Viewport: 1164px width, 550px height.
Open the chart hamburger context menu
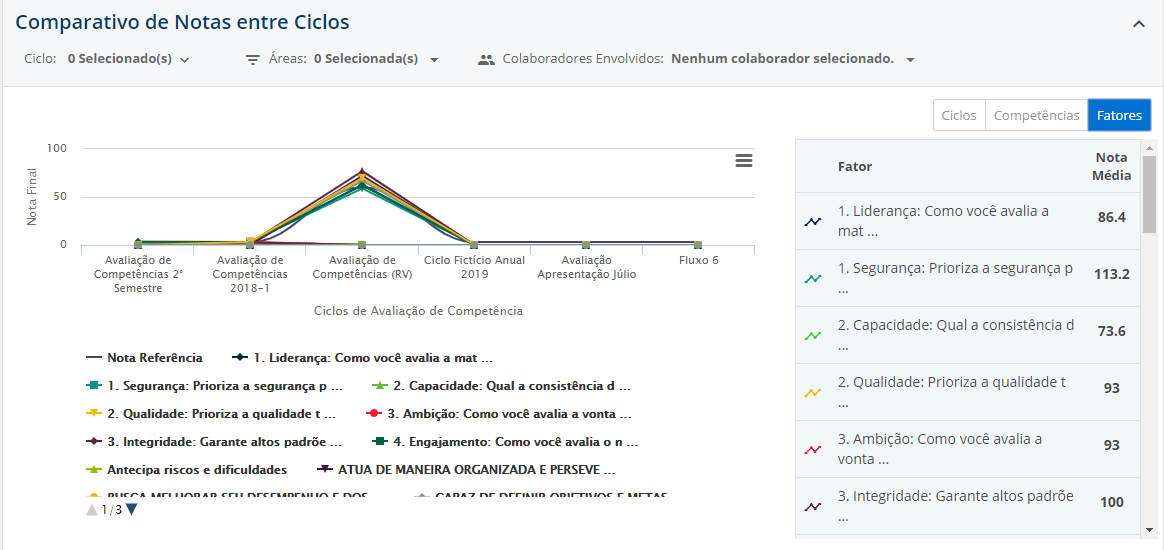click(743, 161)
